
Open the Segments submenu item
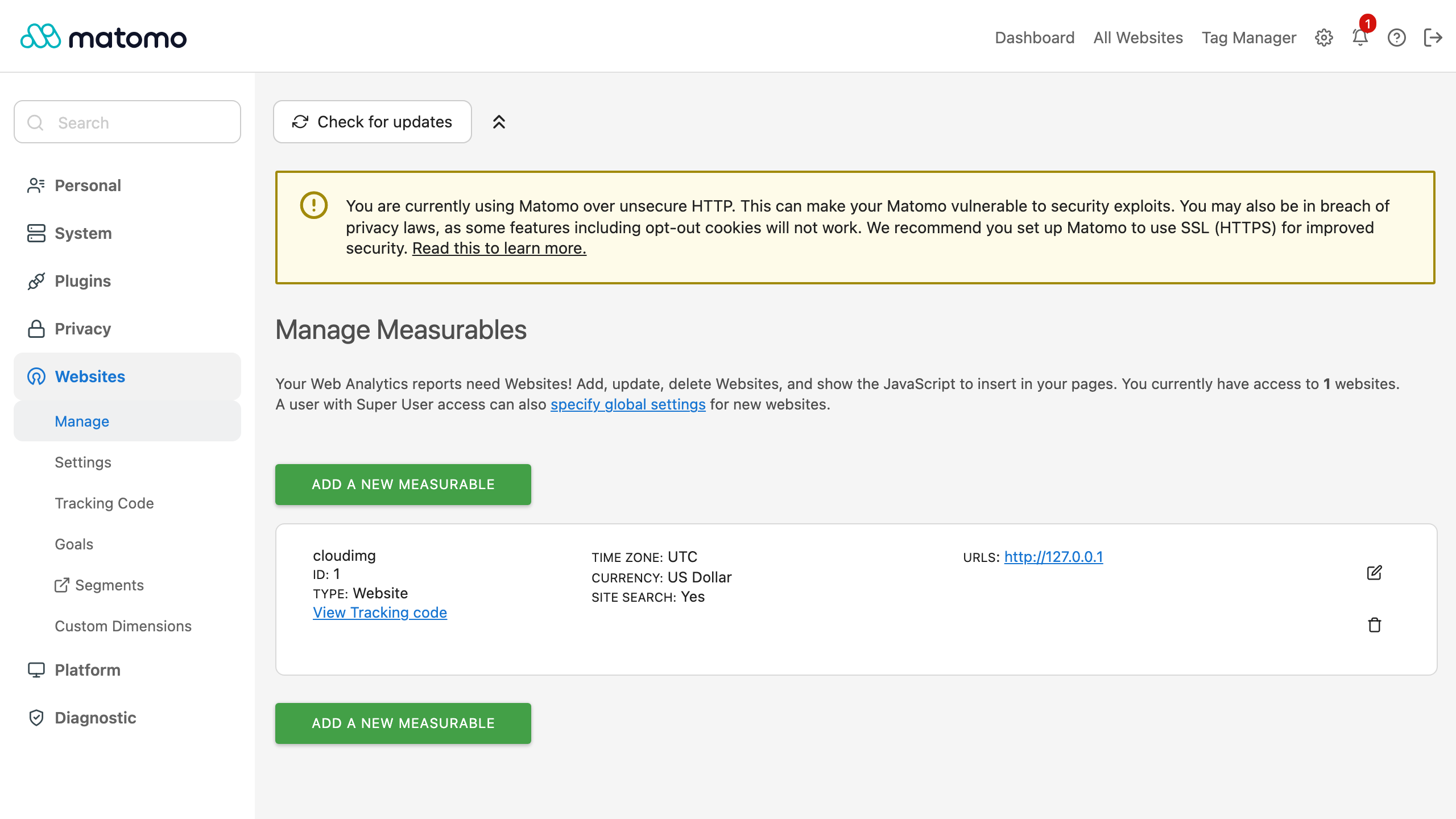point(127,585)
